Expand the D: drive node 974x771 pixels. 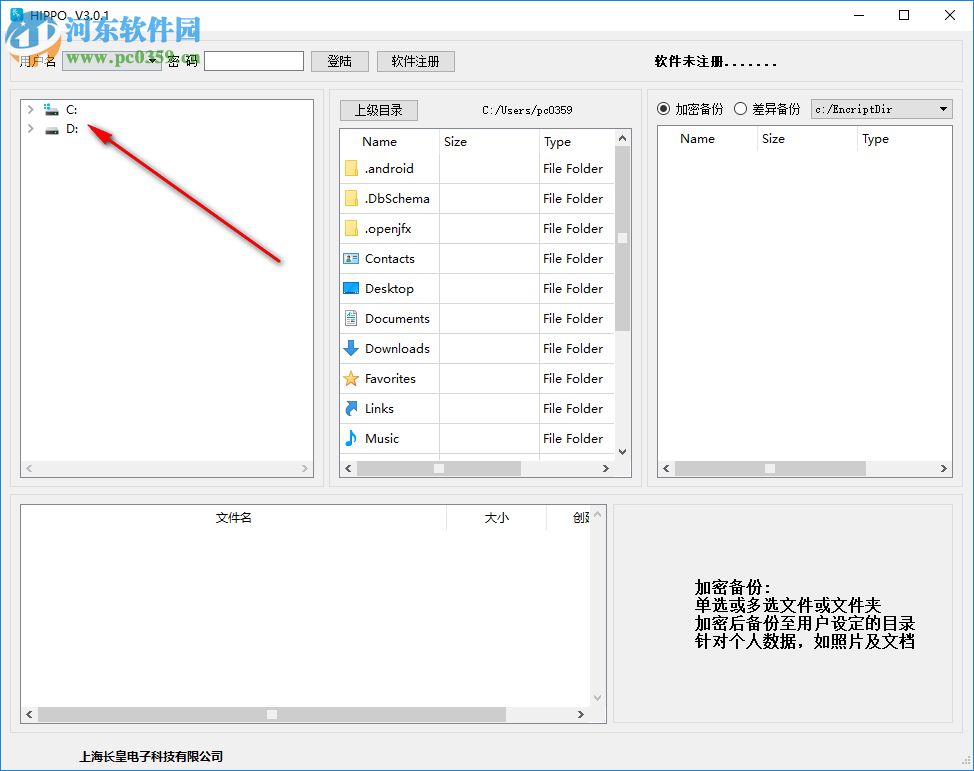(x=30, y=130)
